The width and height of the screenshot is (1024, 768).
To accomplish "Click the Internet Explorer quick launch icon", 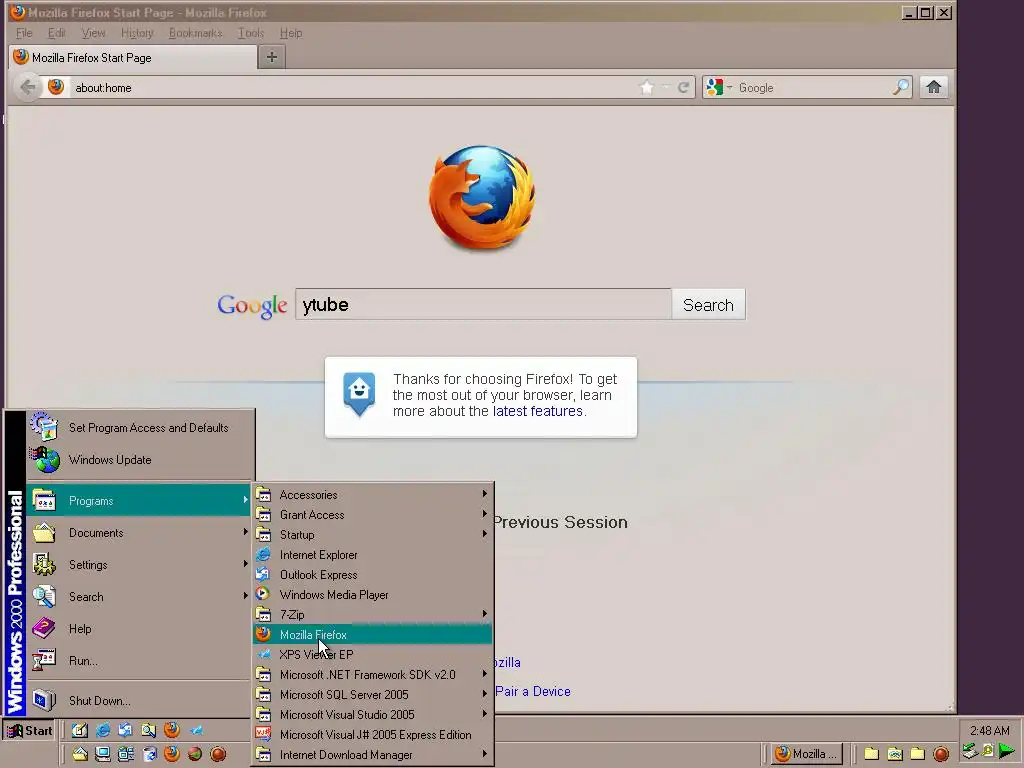I will [x=103, y=731].
